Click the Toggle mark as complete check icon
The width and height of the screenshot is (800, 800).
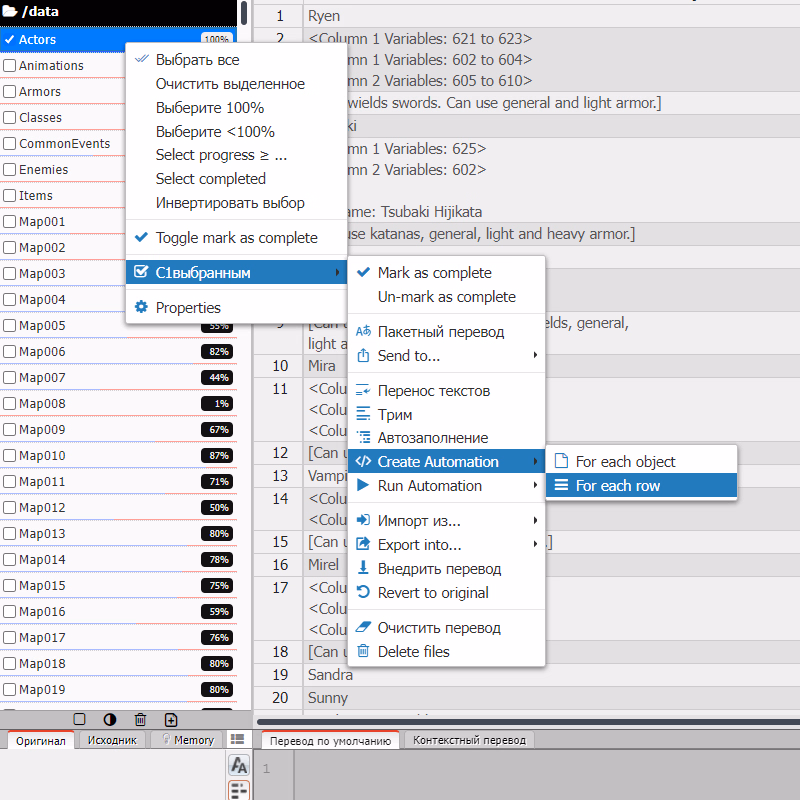tap(141, 237)
